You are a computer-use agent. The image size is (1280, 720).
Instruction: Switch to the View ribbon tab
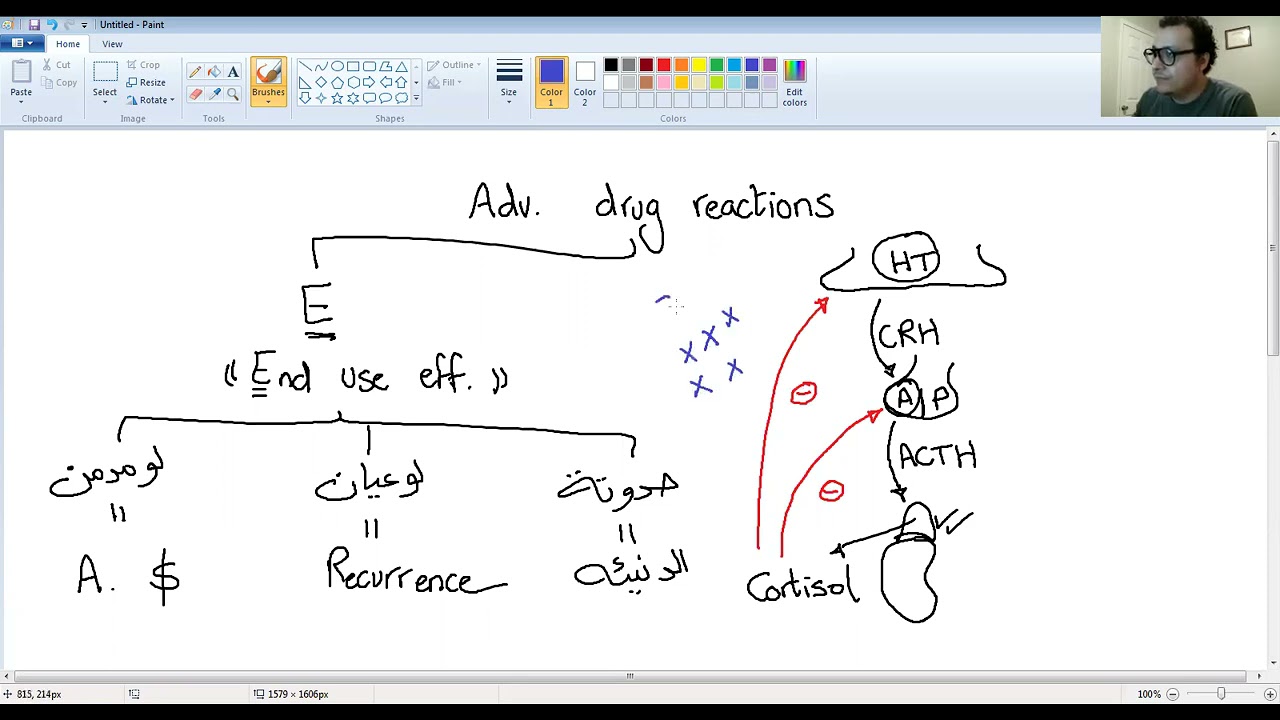[112, 44]
